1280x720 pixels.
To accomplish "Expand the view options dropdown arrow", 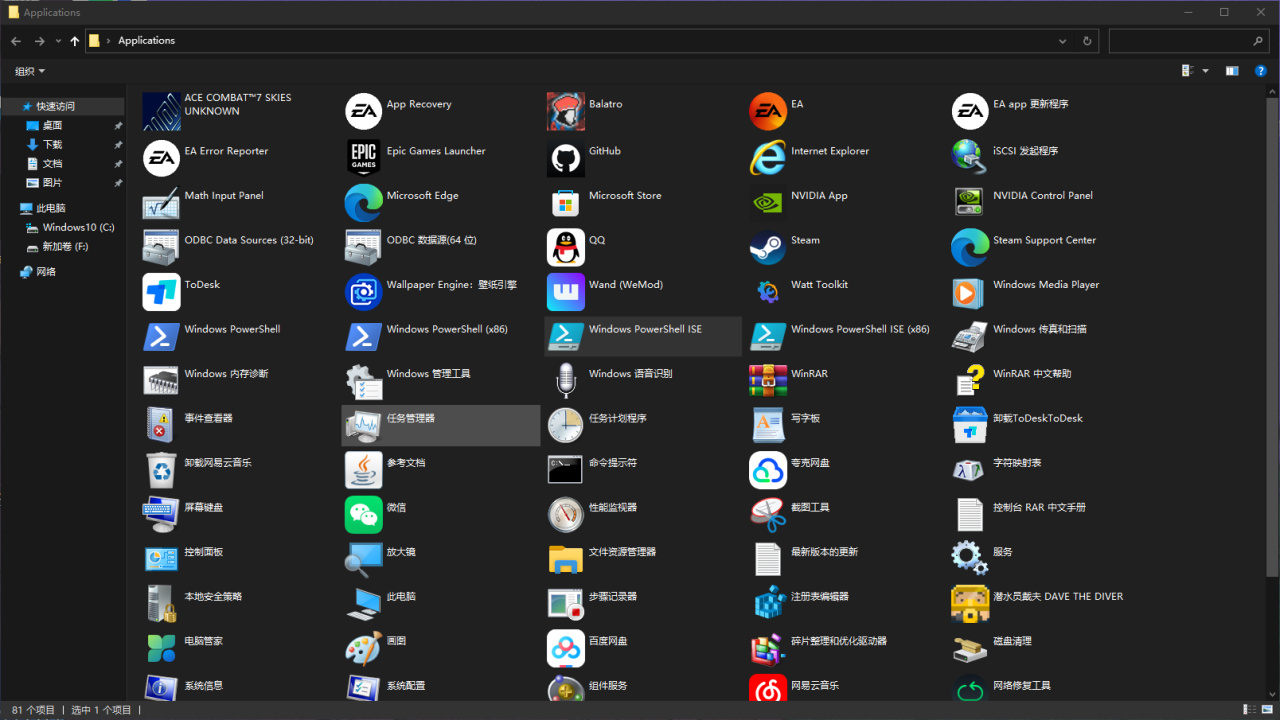I will (x=1205, y=71).
